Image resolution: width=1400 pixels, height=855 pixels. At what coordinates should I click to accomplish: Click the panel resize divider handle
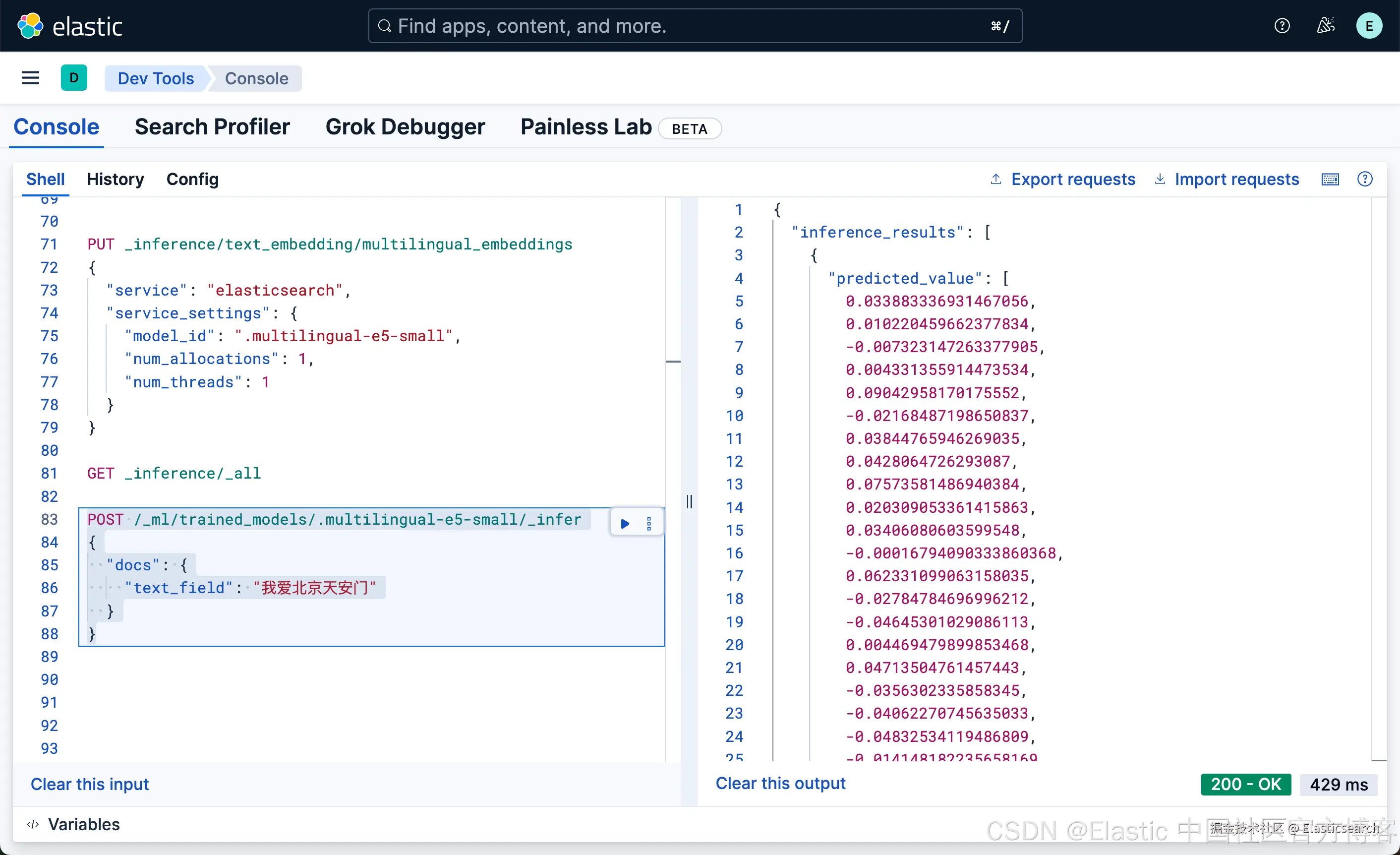tap(689, 501)
